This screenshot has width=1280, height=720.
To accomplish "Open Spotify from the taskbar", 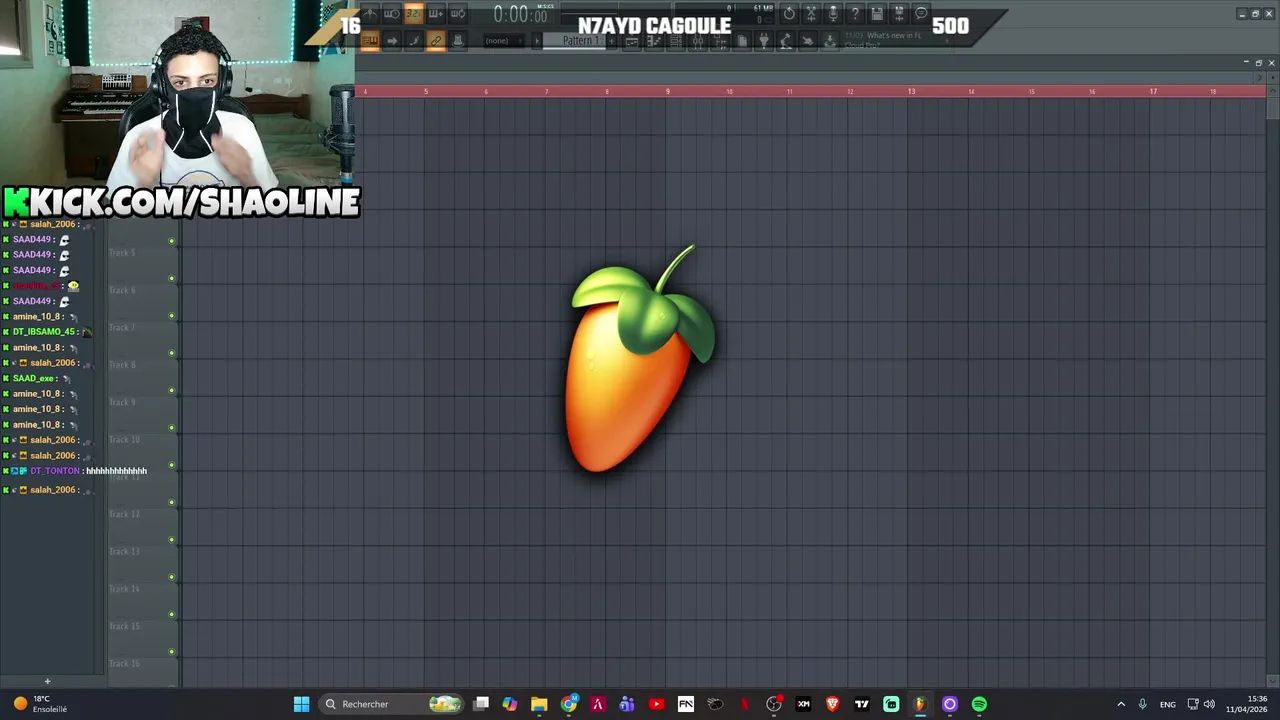I will pyautogui.click(x=979, y=704).
